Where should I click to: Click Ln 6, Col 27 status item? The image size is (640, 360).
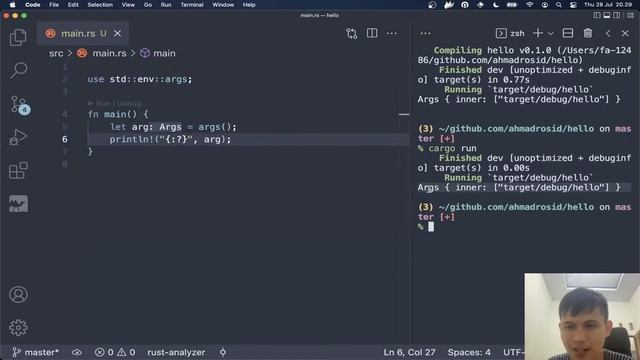coord(409,352)
